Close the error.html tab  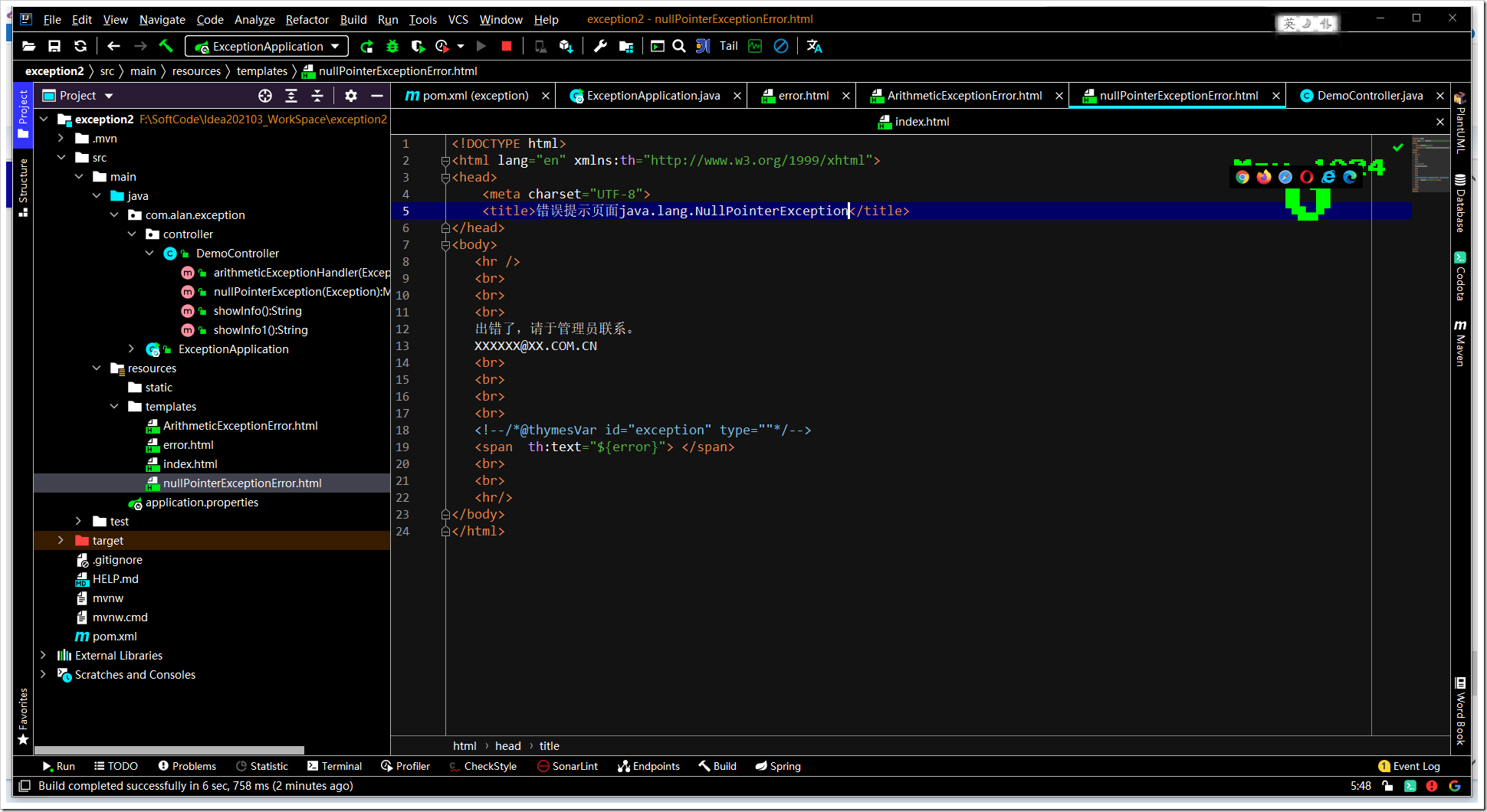[846, 96]
